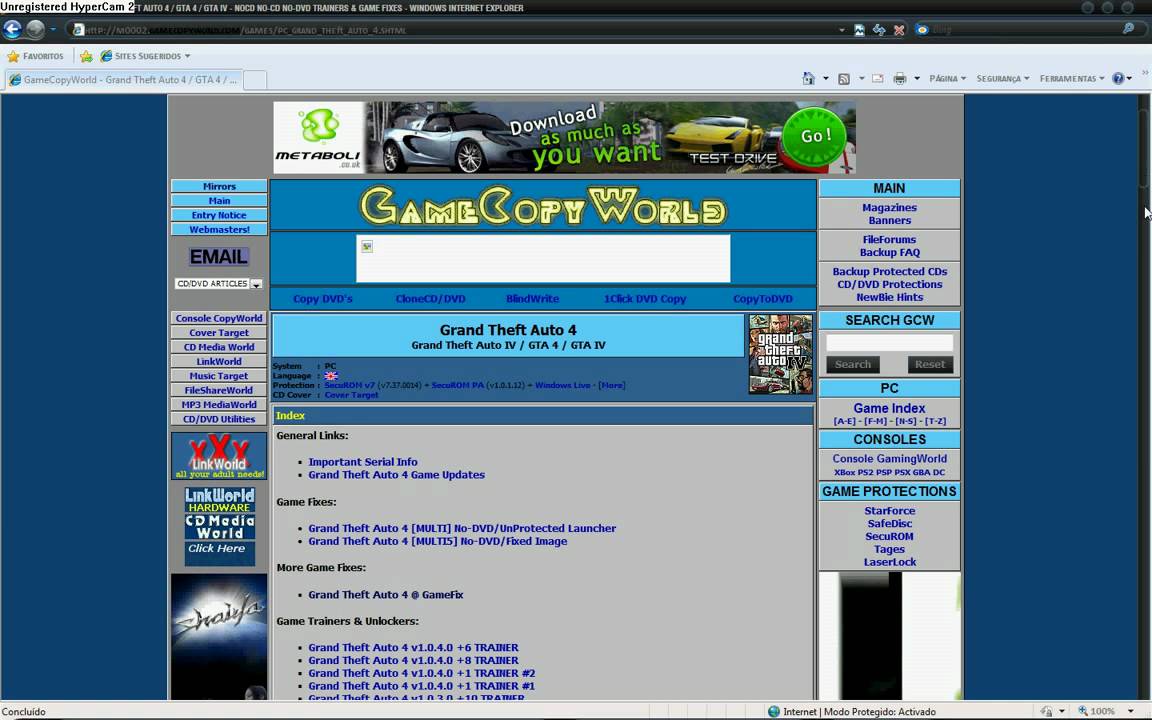Click the UK flag language icon
This screenshot has height=720, width=1152.
pos(331,375)
